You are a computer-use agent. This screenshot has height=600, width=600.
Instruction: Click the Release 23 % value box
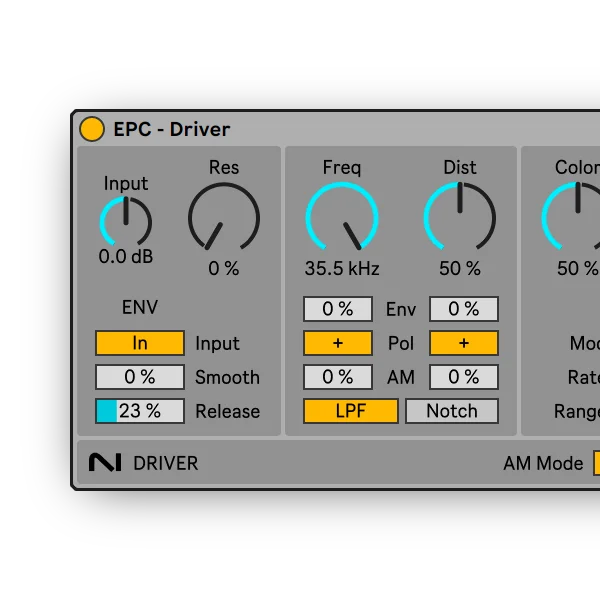[x=140, y=411]
